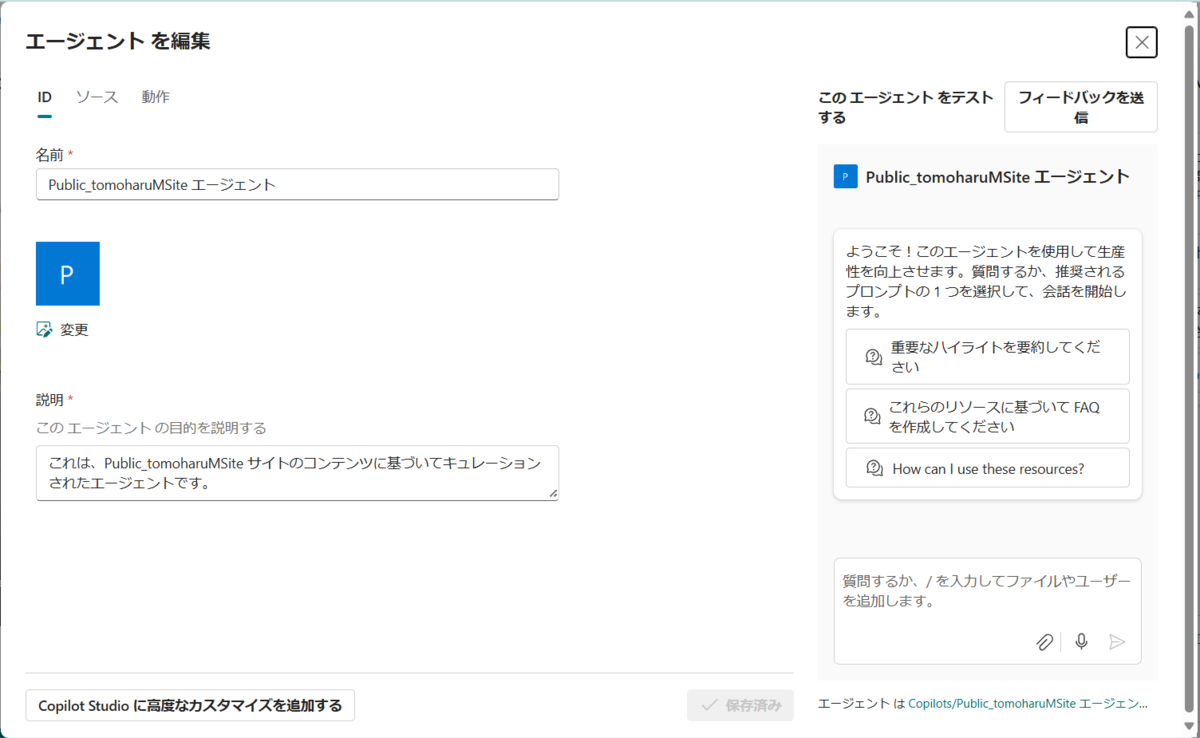Click the この エージェント の目的を説明する hint
1200x738 pixels.
click(151, 428)
